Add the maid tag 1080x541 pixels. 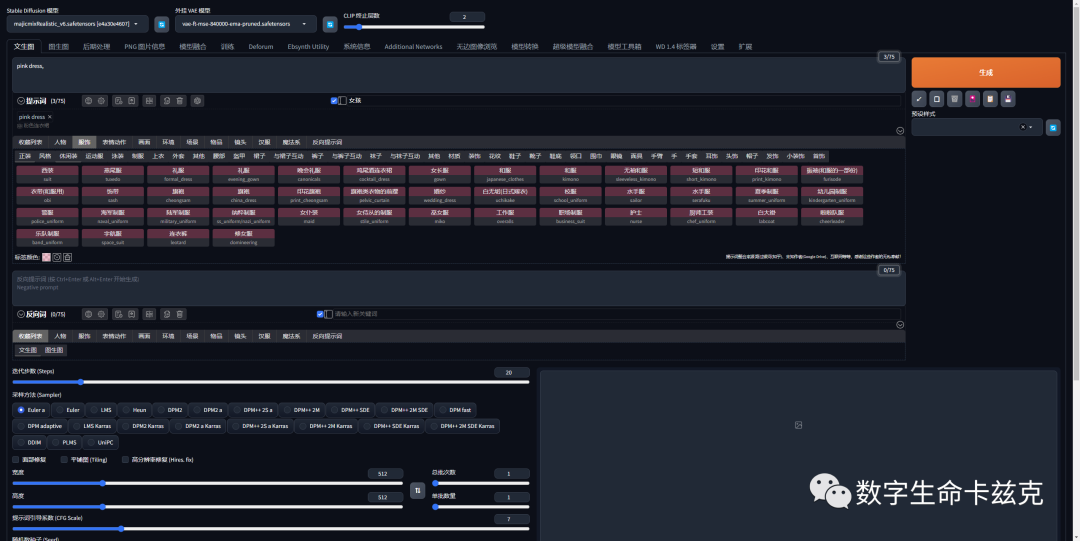[x=309, y=216]
